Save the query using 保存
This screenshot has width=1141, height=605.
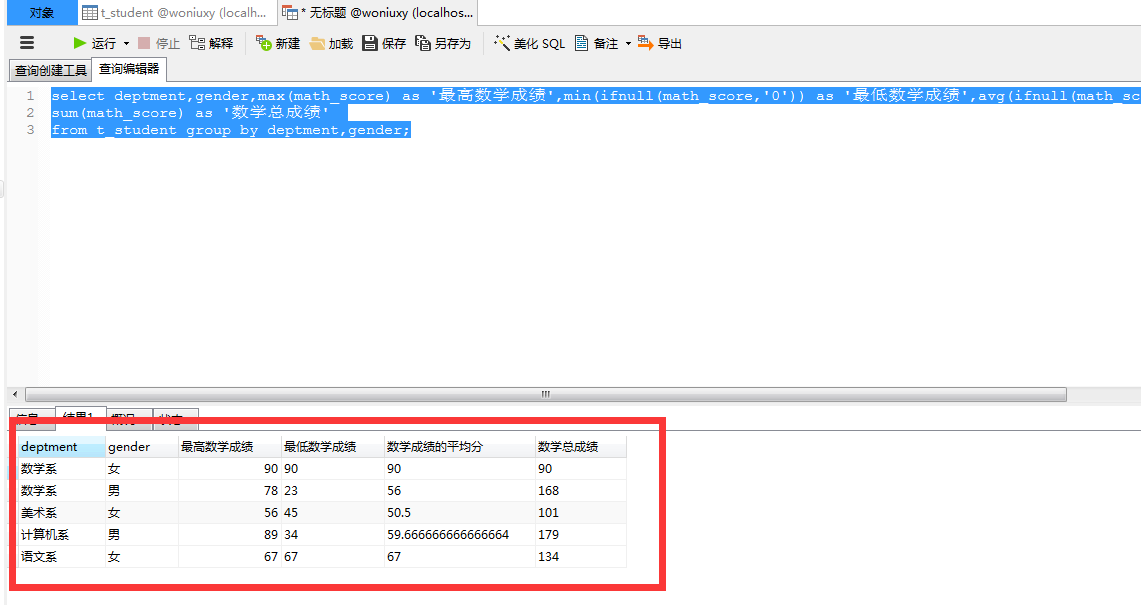(x=384, y=43)
